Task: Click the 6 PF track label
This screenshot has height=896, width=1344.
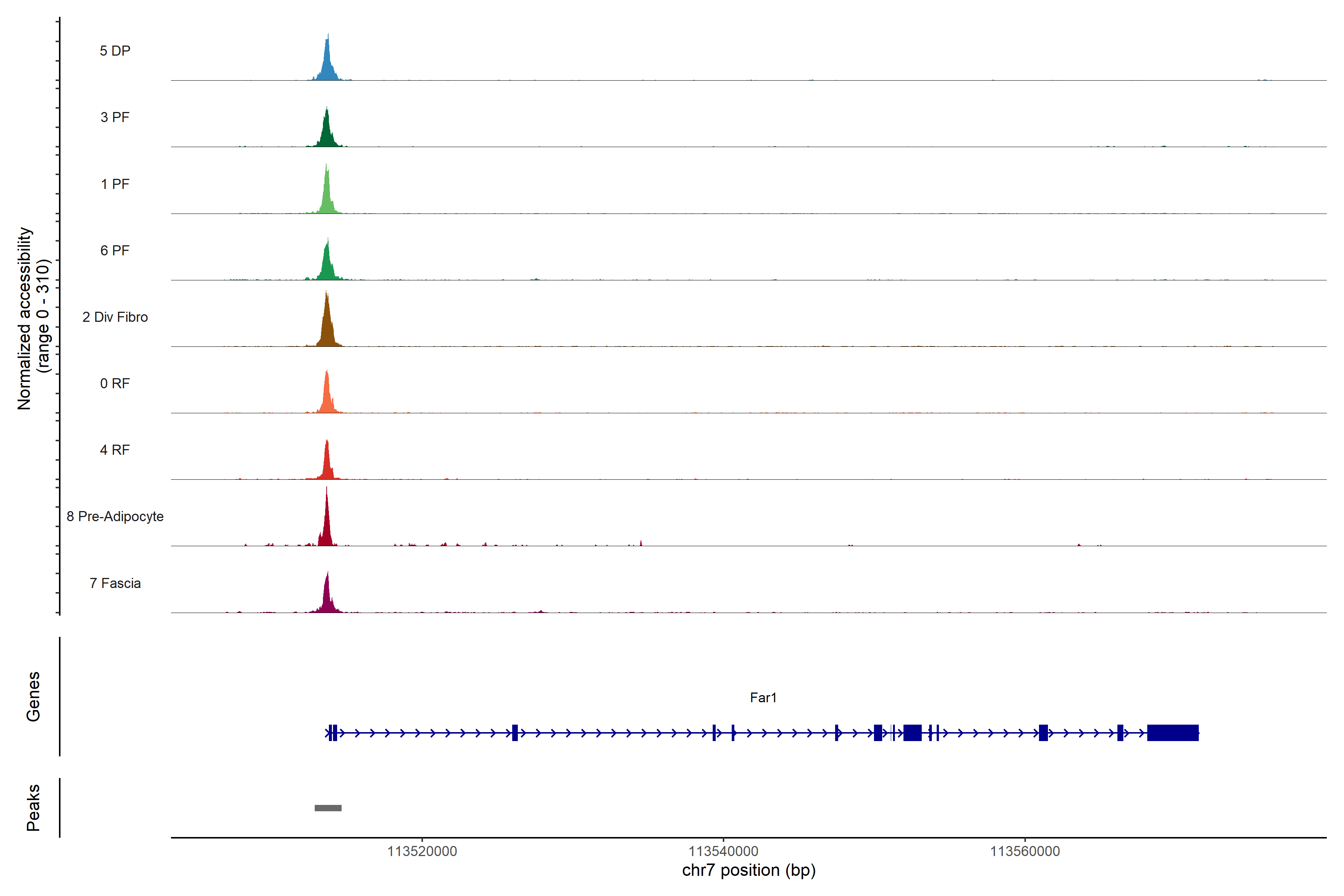Action: tap(115, 250)
